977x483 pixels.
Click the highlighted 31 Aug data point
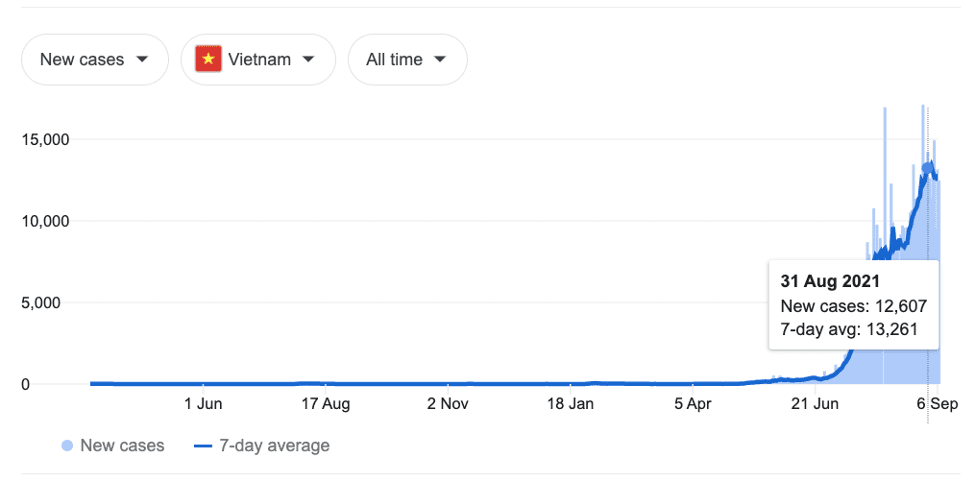tap(928, 168)
